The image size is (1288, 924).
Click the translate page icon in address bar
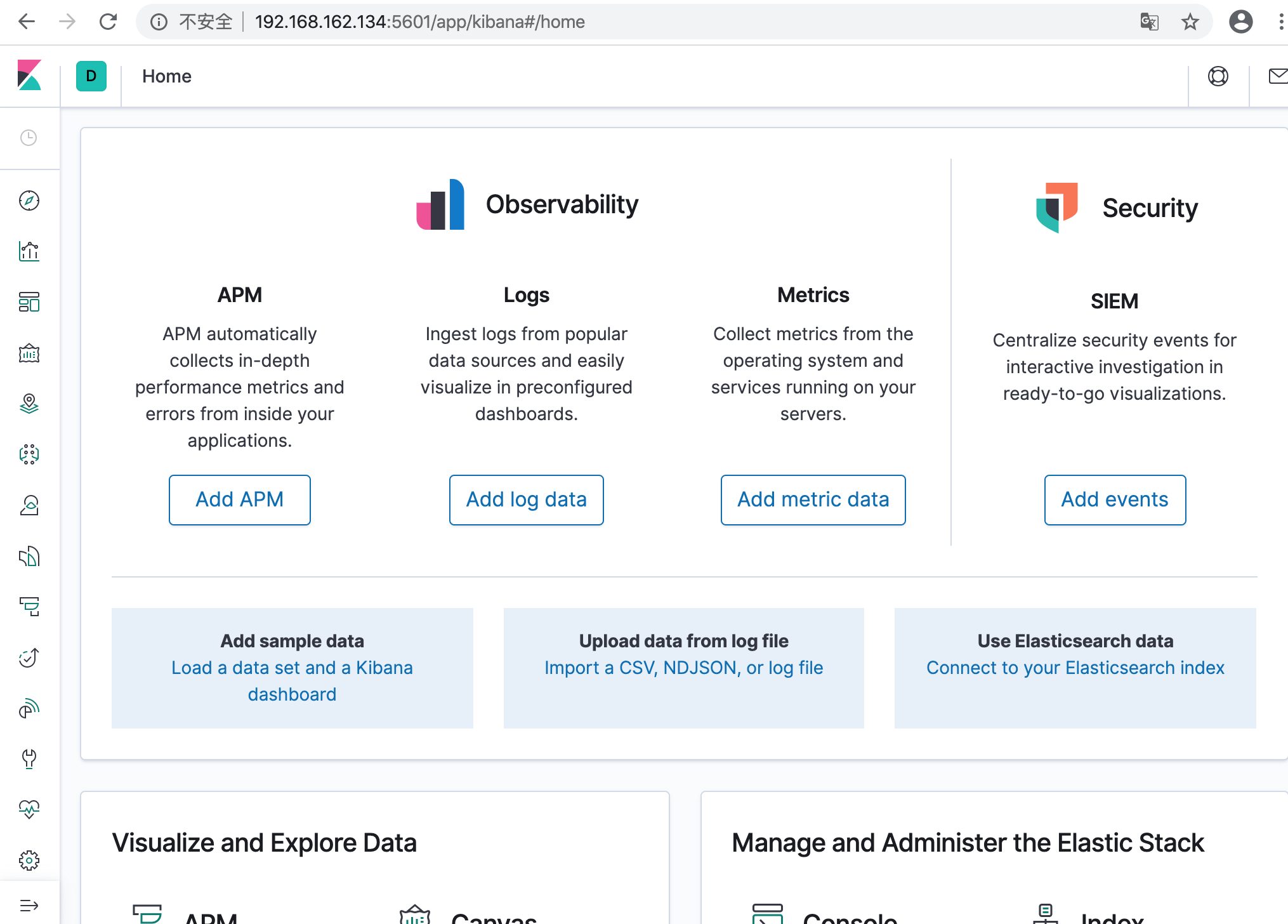1149,22
